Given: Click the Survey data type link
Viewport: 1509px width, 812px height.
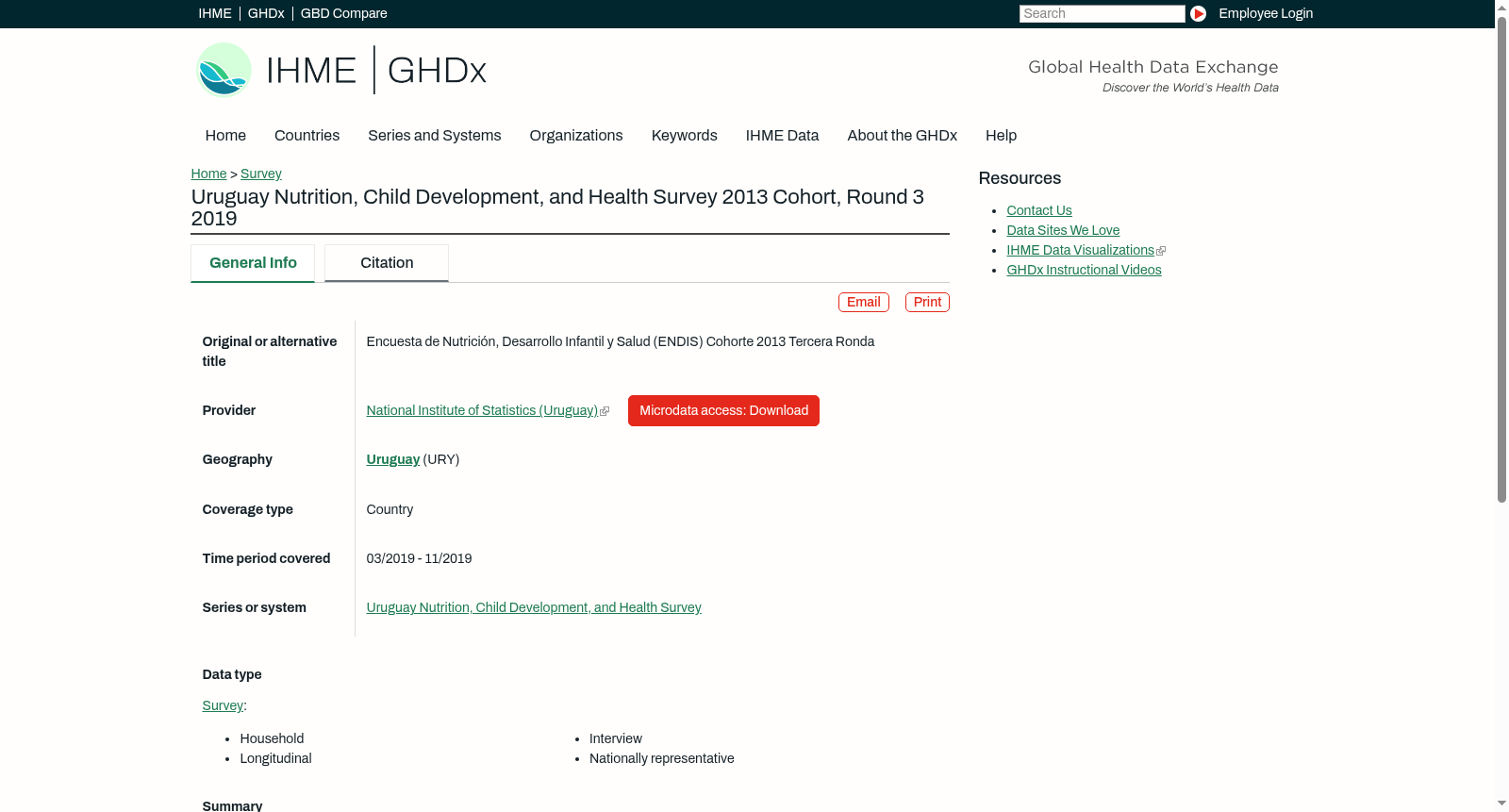Looking at the screenshot, I should click(223, 705).
